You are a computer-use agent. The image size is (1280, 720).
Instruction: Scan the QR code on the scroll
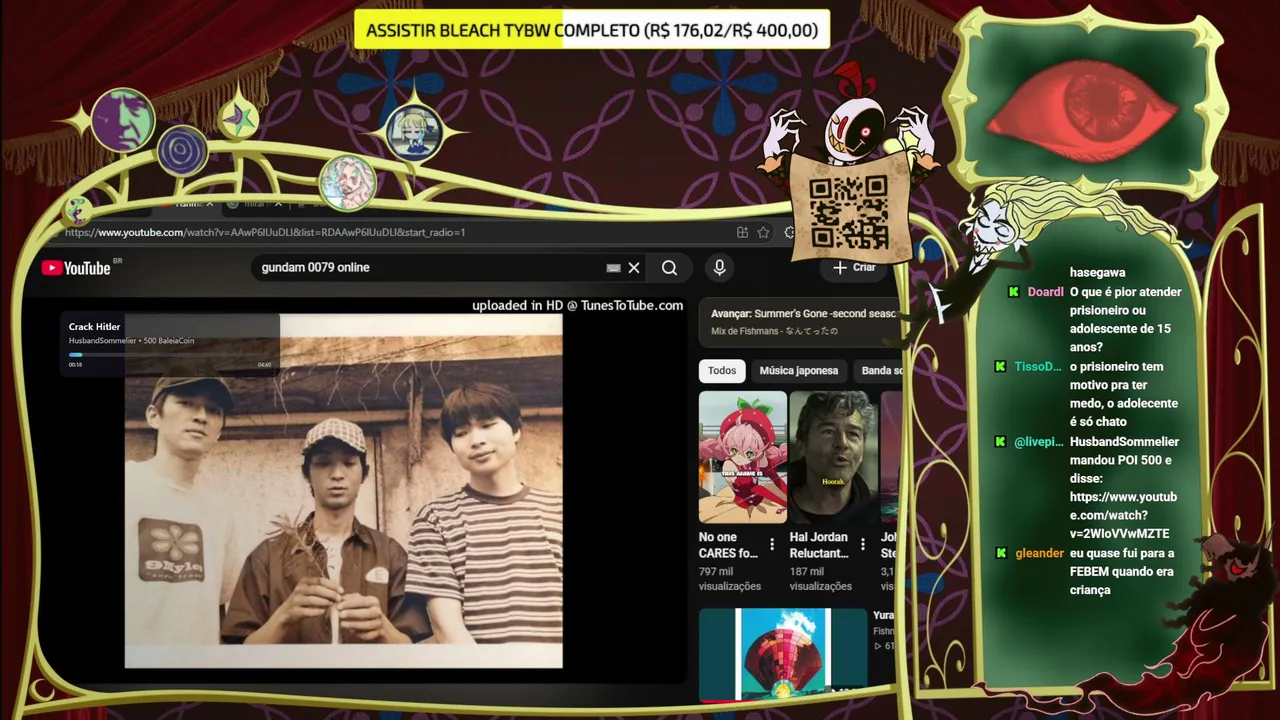point(848,212)
